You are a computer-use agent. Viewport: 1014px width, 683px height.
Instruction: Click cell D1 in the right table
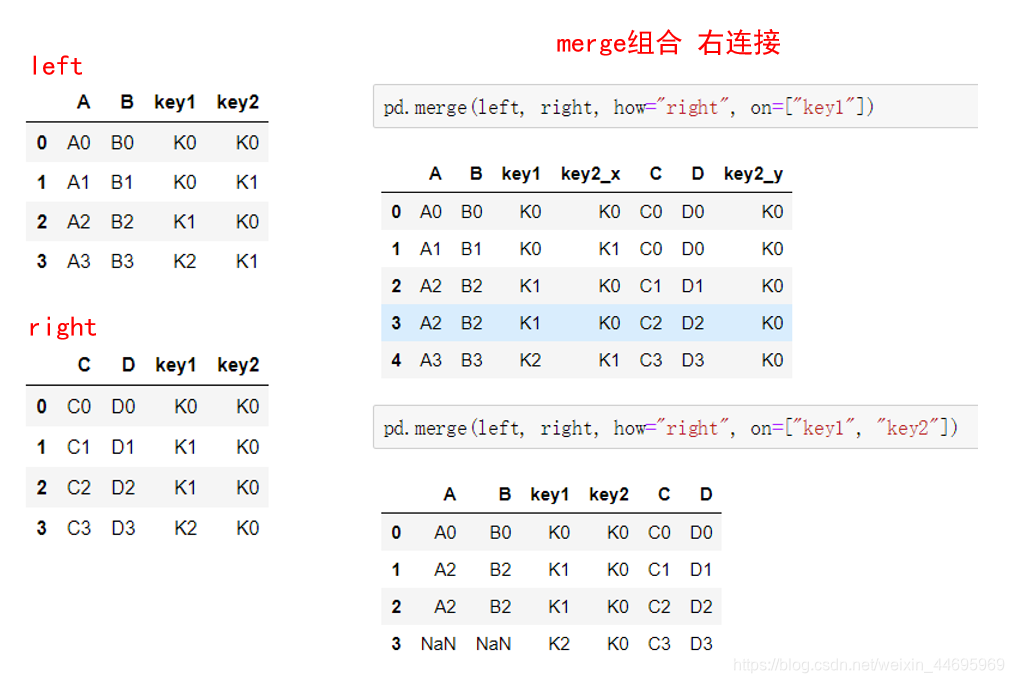[123, 447]
